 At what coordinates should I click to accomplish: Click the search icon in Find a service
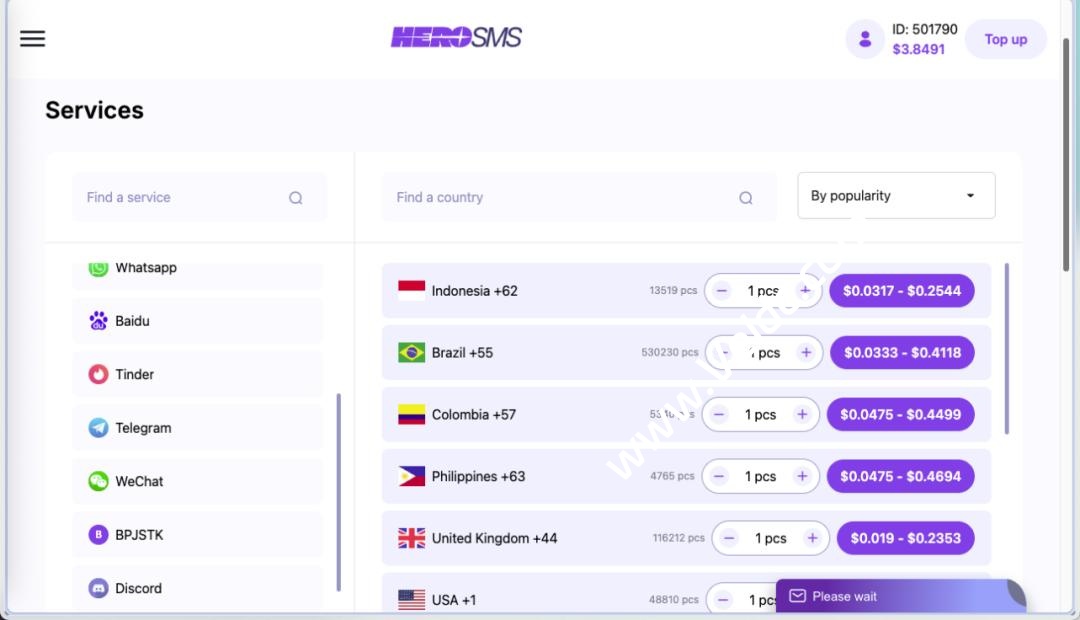296,198
